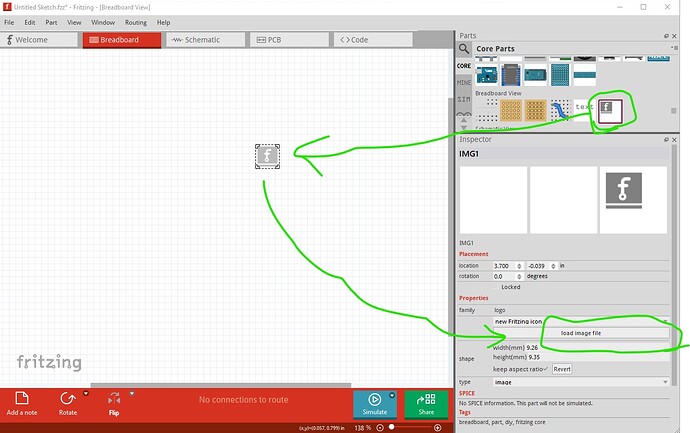Click the Inspector vertical scrollbar
Viewport: 690px width, 433px height.
[673, 264]
